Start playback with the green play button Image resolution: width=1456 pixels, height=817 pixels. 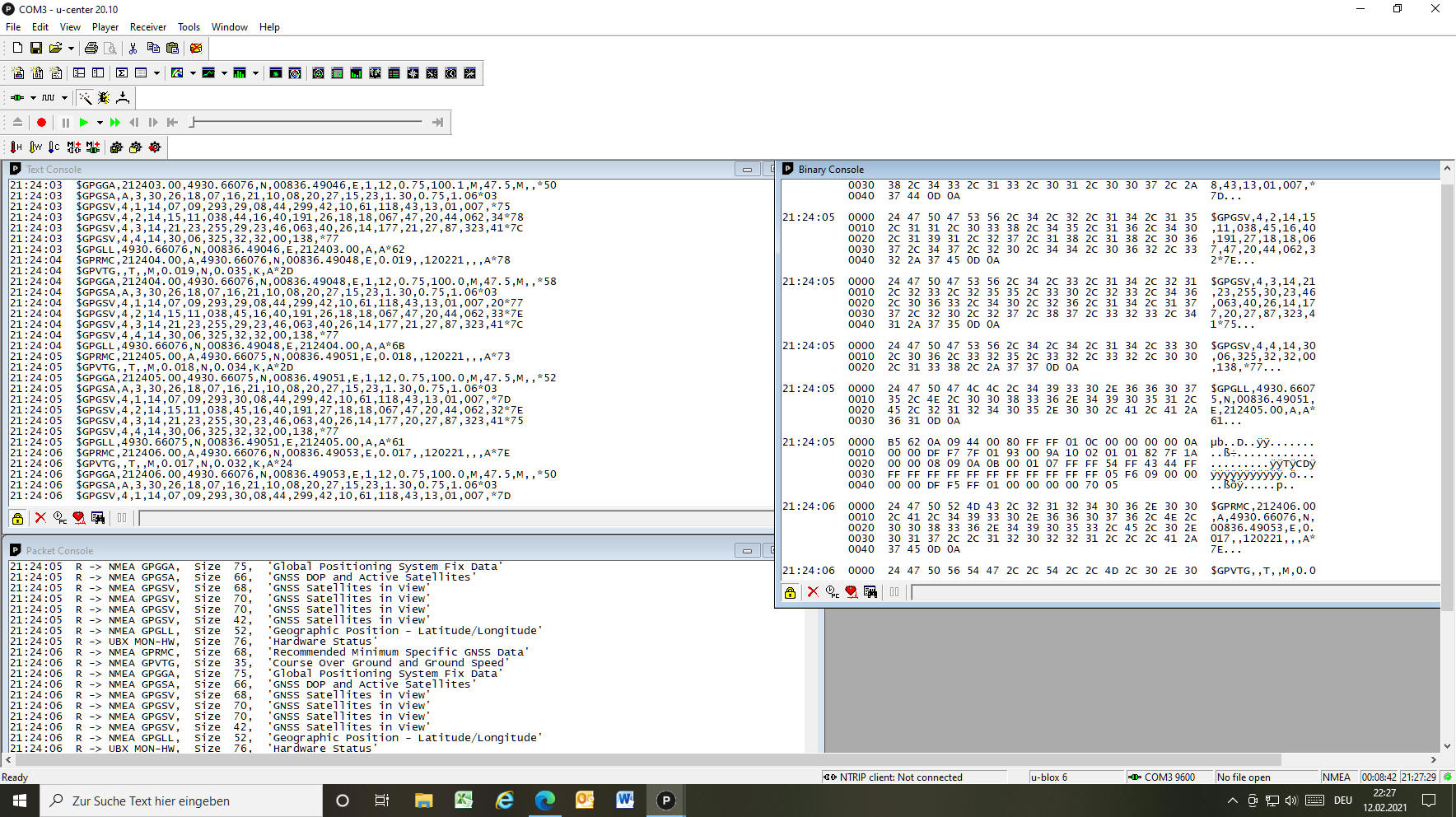pos(84,123)
